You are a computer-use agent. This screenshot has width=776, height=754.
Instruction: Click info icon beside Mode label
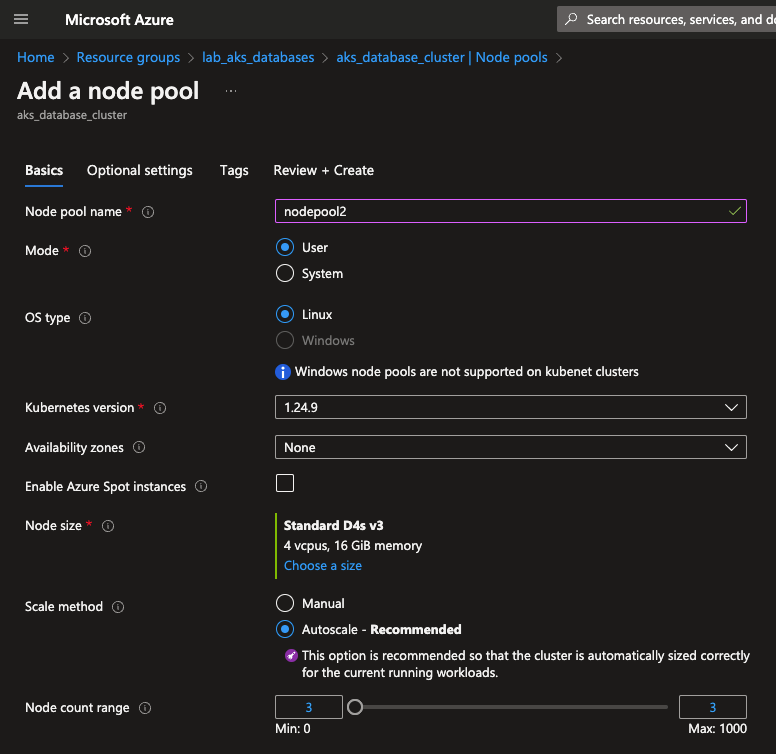tap(85, 251)
